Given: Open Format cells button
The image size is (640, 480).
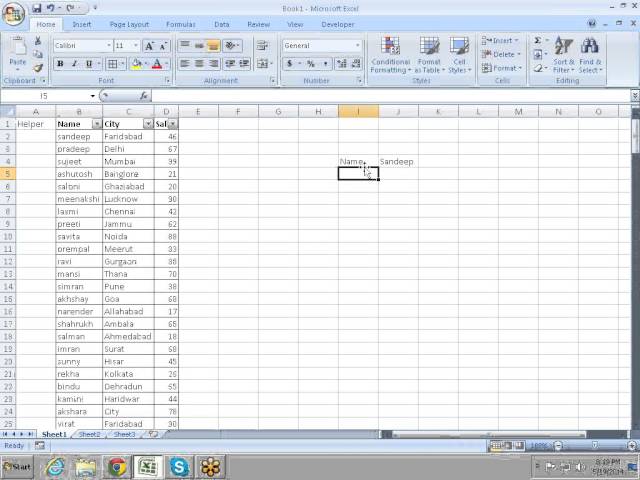Looking at the screenshot, I should tap(501, 68).
